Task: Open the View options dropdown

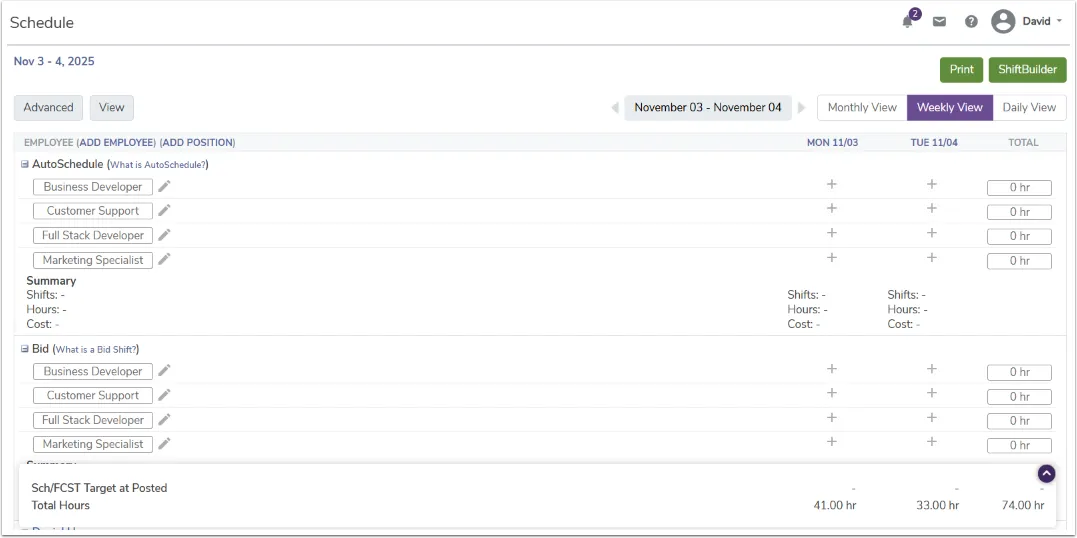Action: coord(111,108)
